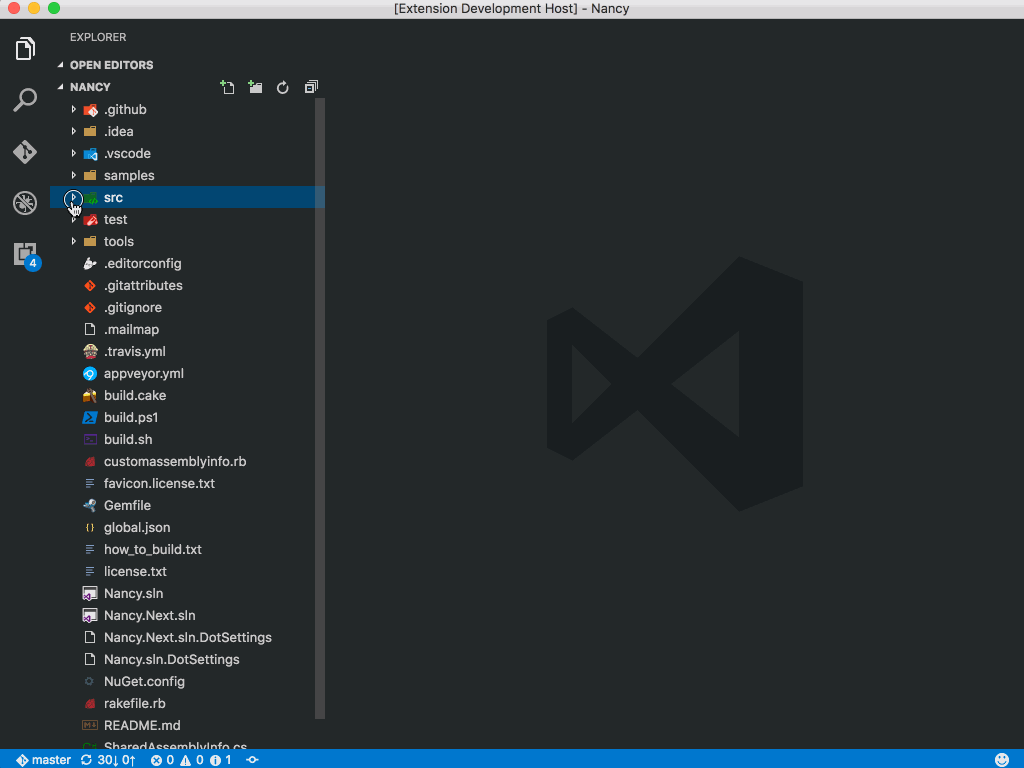Expand the src folder arrow
Viewport: 1024px width, 768px height.
point(73,197)
